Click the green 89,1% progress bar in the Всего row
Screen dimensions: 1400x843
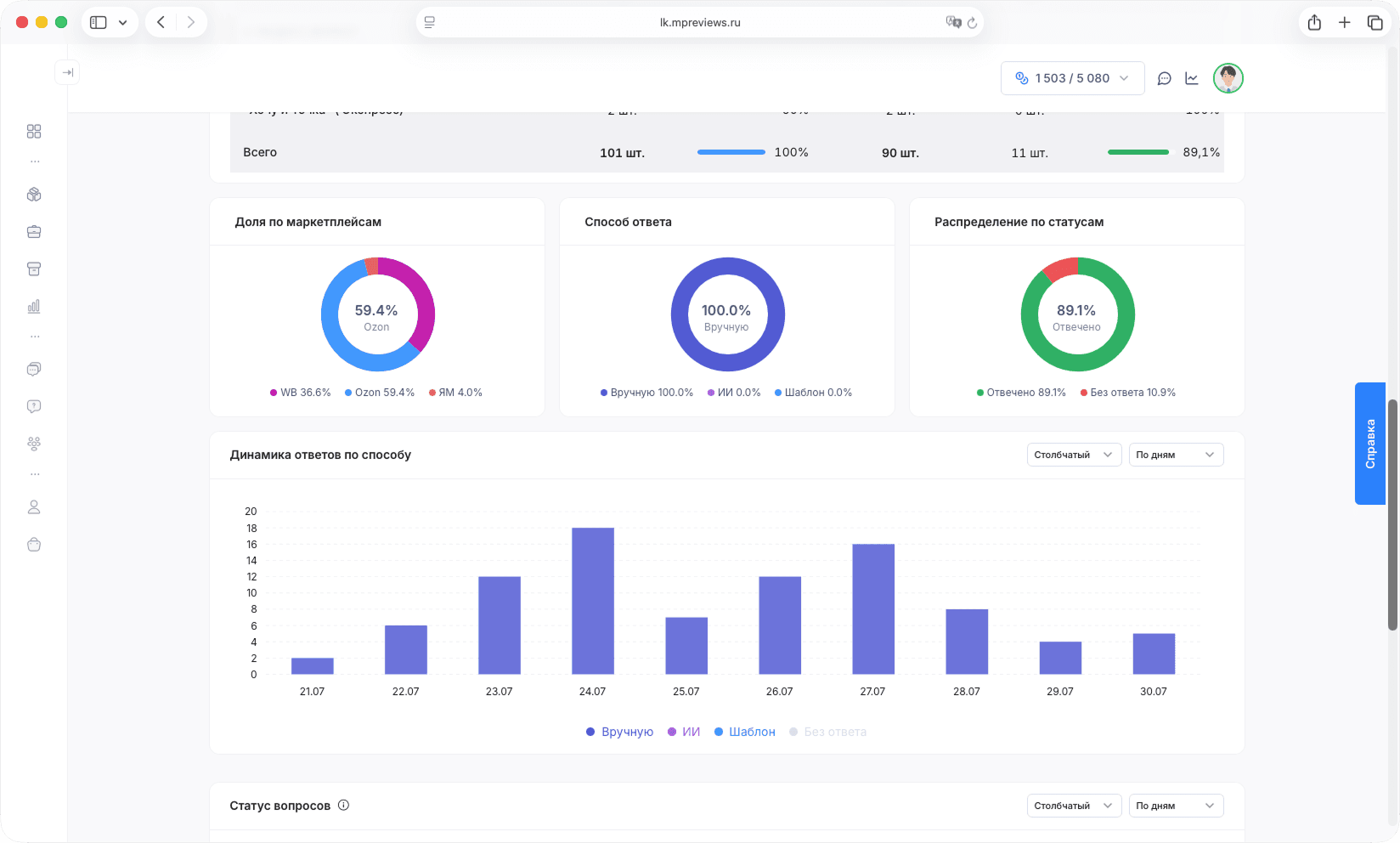point(1138,152)
